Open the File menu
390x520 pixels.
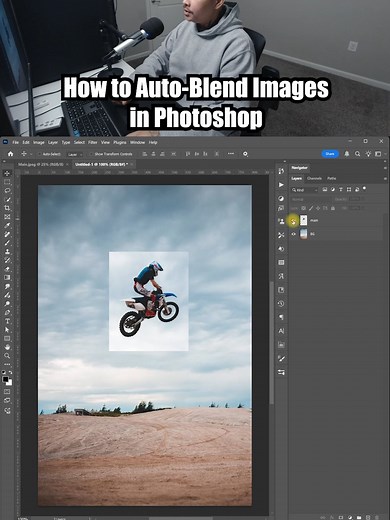coord(16,142)
